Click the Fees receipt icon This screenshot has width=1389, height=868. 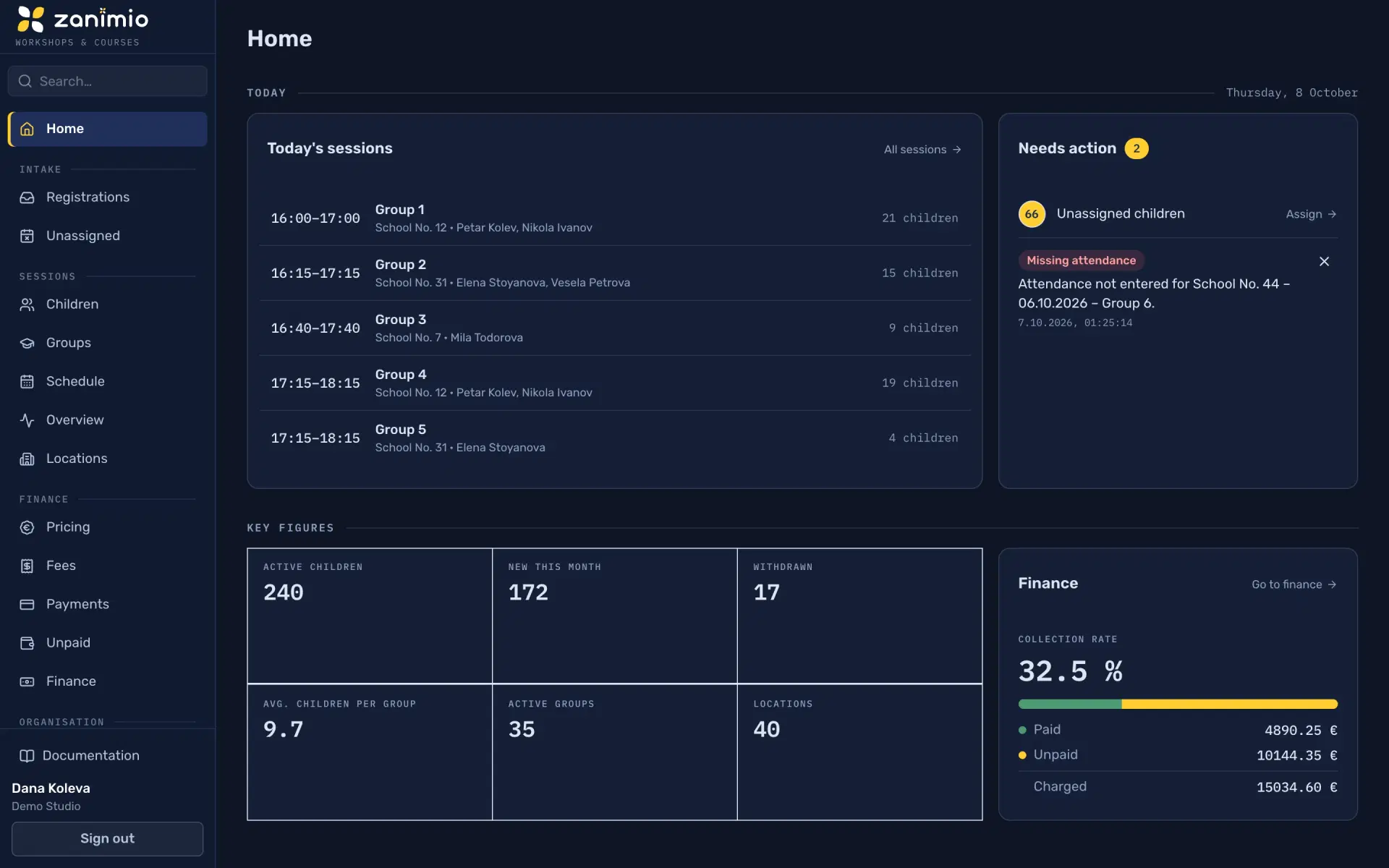(27, 566)
